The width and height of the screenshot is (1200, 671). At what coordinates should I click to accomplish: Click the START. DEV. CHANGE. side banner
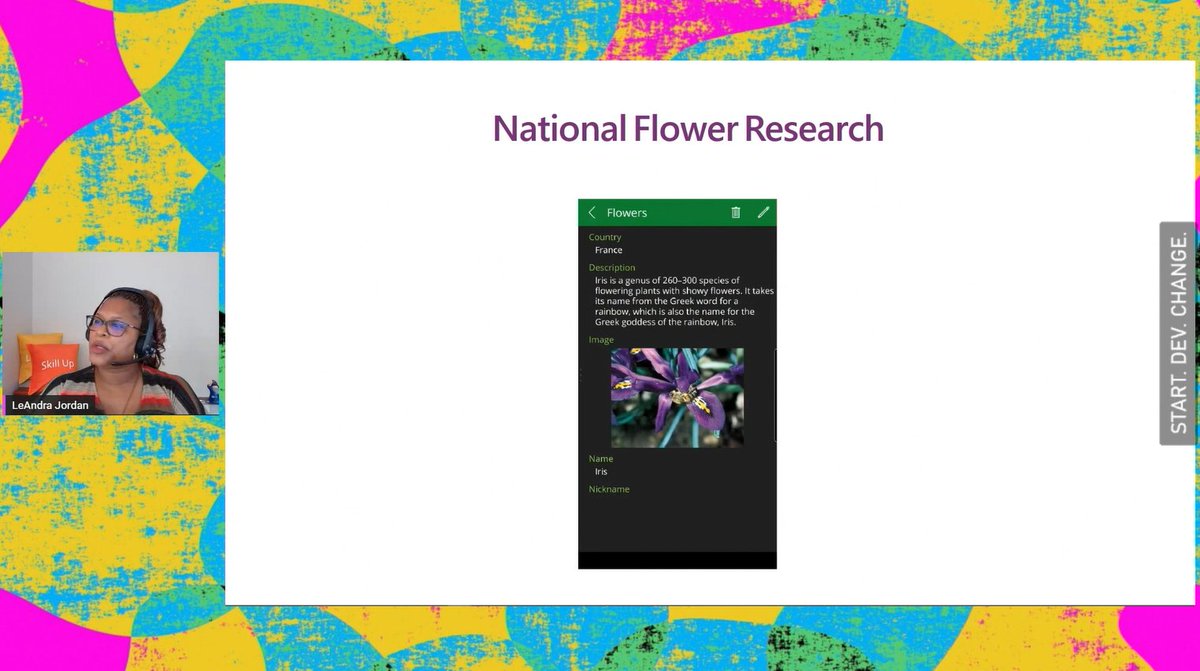coord(1179,333)
